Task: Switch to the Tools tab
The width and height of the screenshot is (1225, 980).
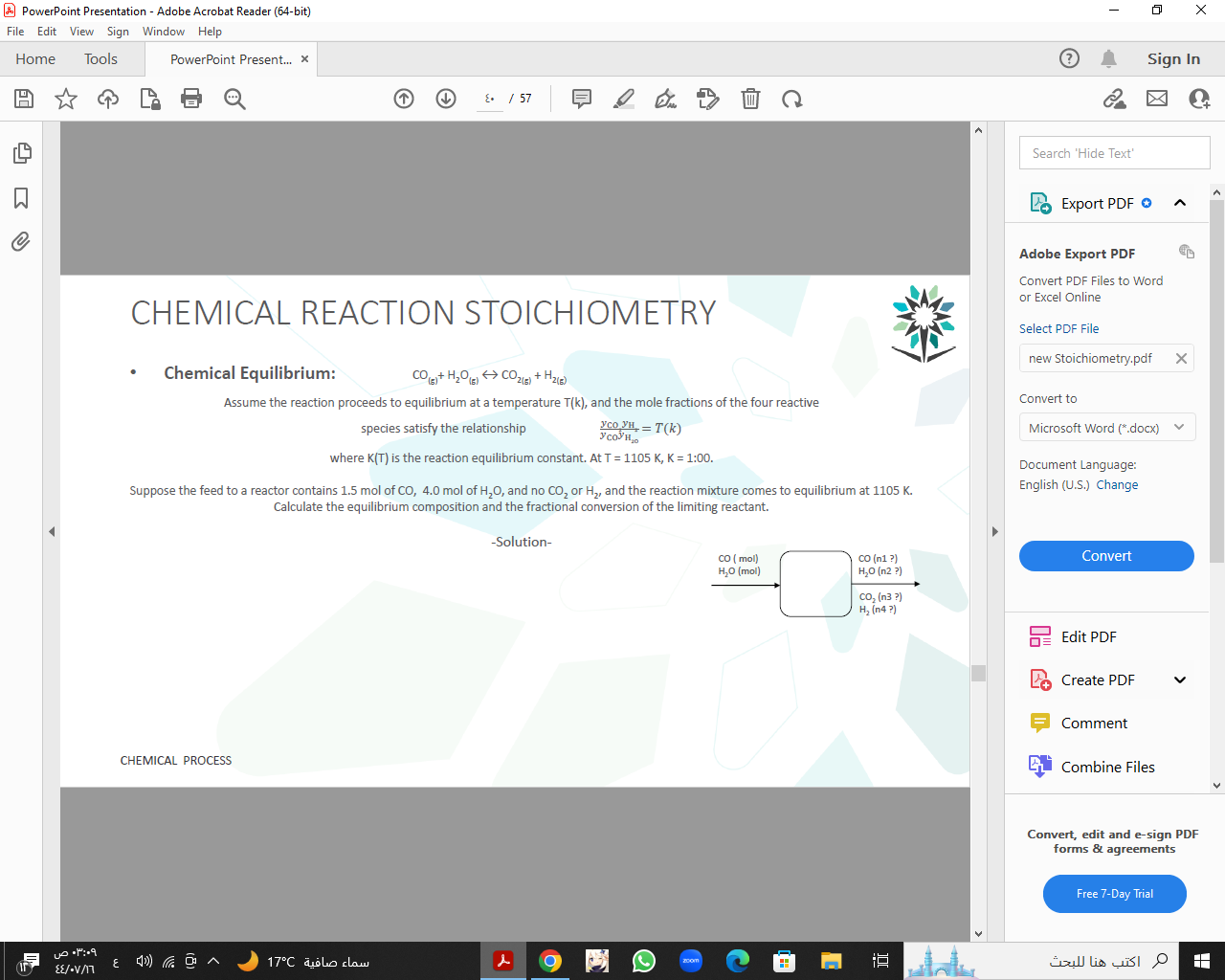Action: tap(100, 58)
